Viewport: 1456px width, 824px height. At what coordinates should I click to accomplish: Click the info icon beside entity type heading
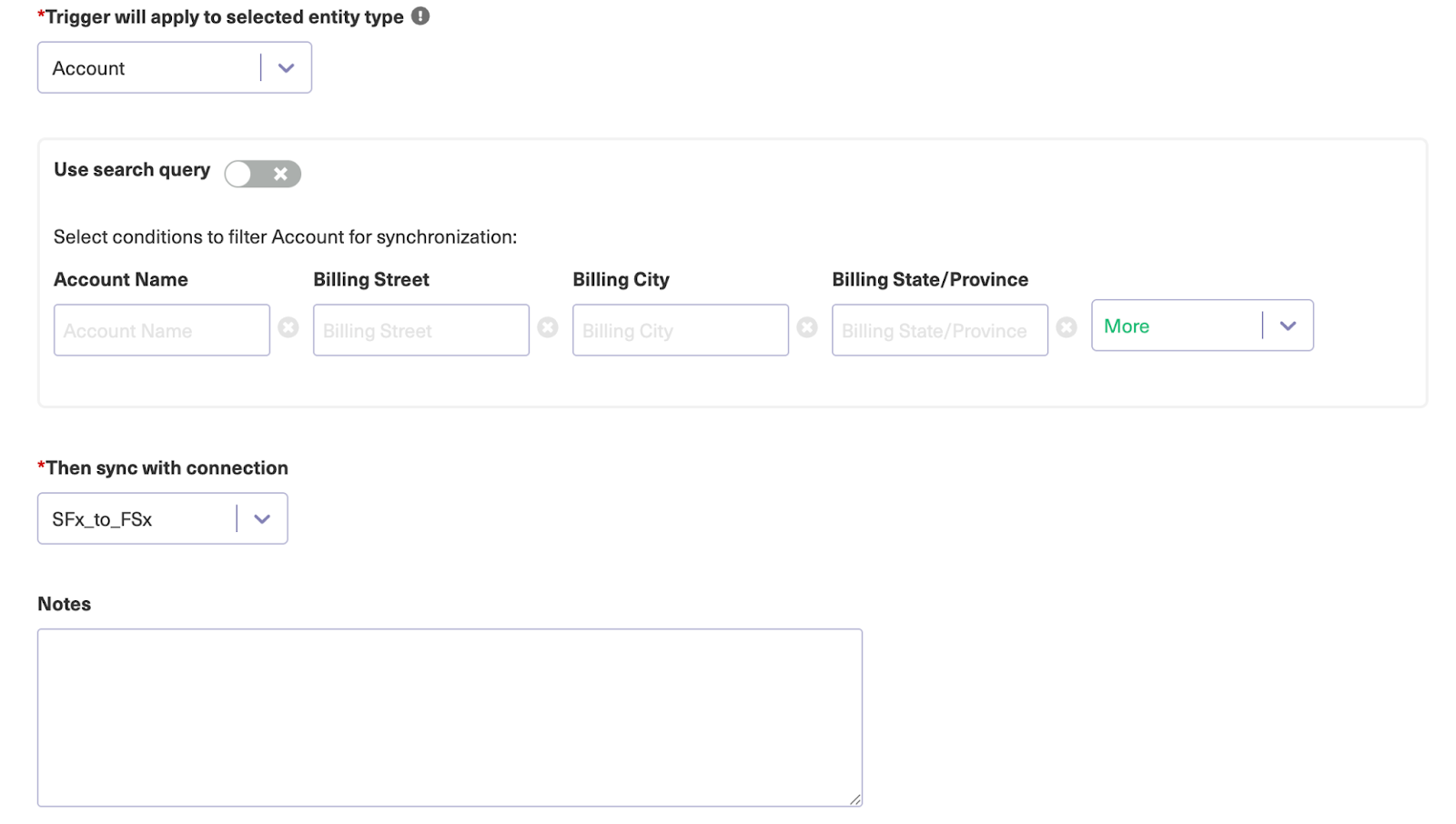tap(420, 15)
